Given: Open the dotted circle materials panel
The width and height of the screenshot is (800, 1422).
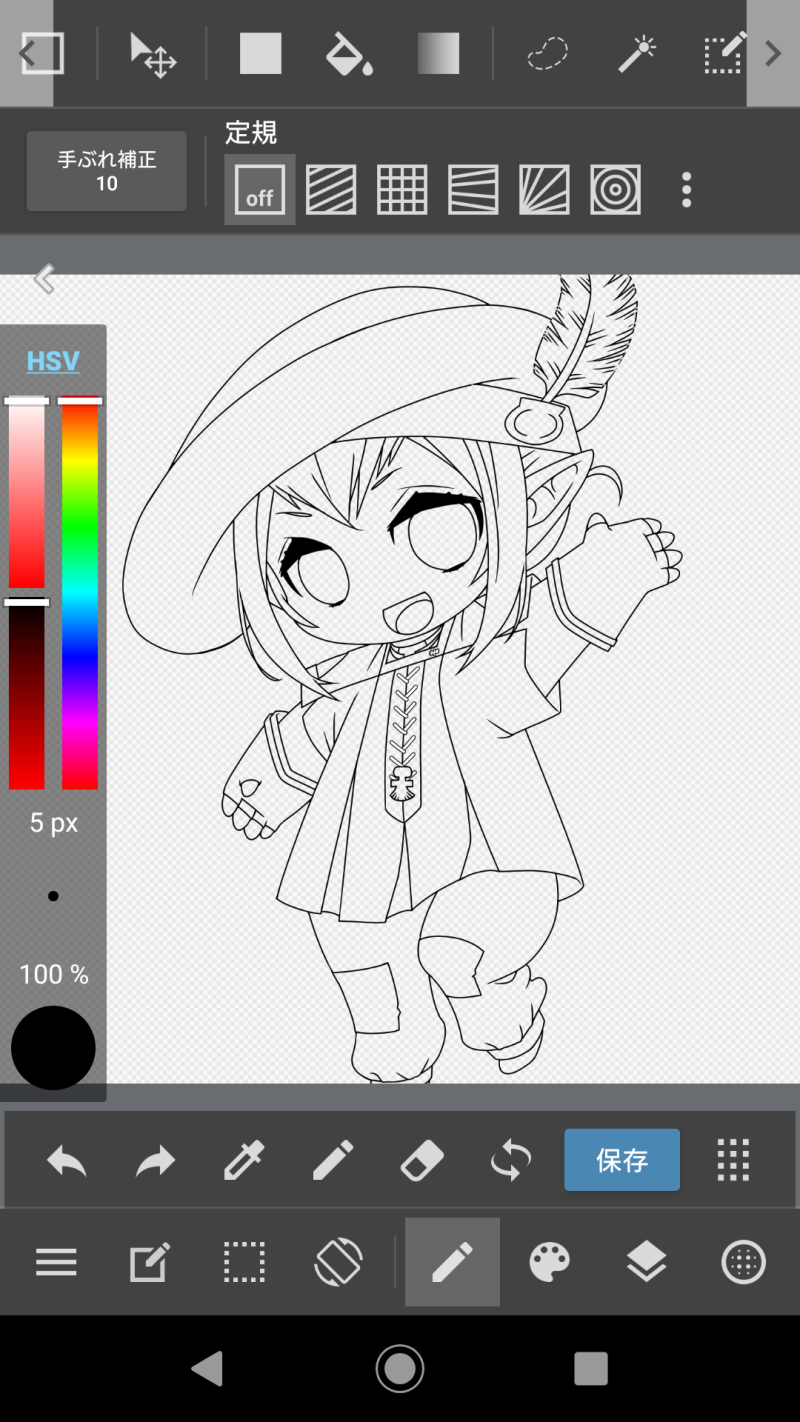Looking at the screenshot, I should click(743, 1262).
